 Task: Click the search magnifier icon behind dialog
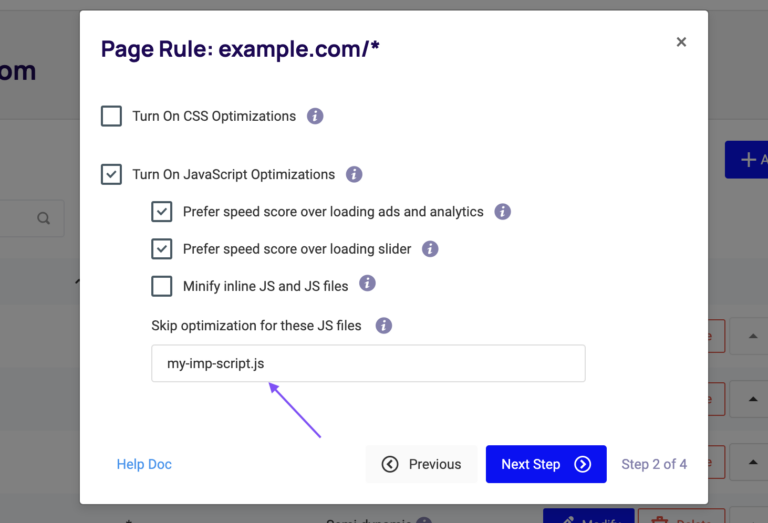pos(43,218)
